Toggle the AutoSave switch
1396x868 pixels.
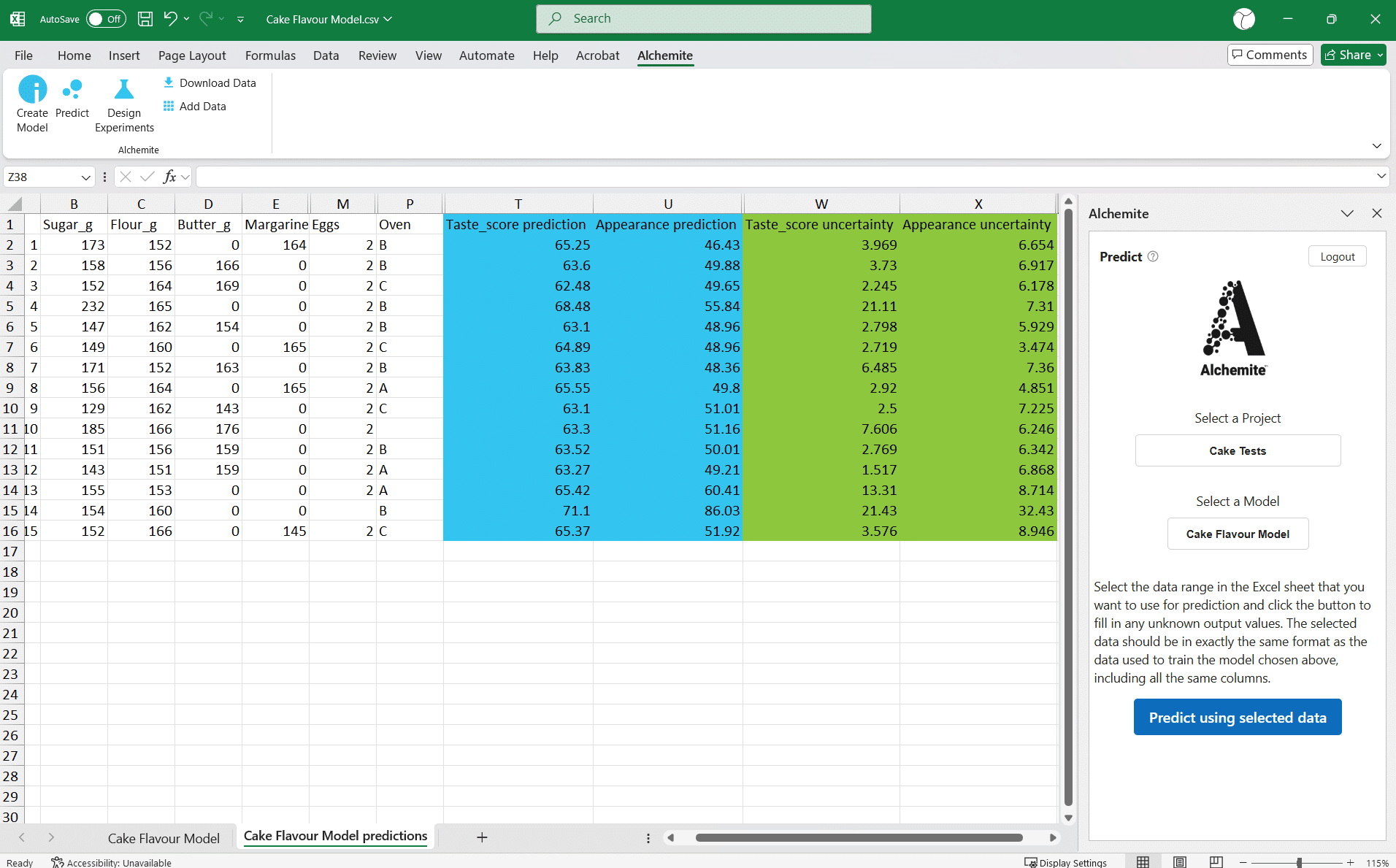pyautogui.click(x=105, y=19)
